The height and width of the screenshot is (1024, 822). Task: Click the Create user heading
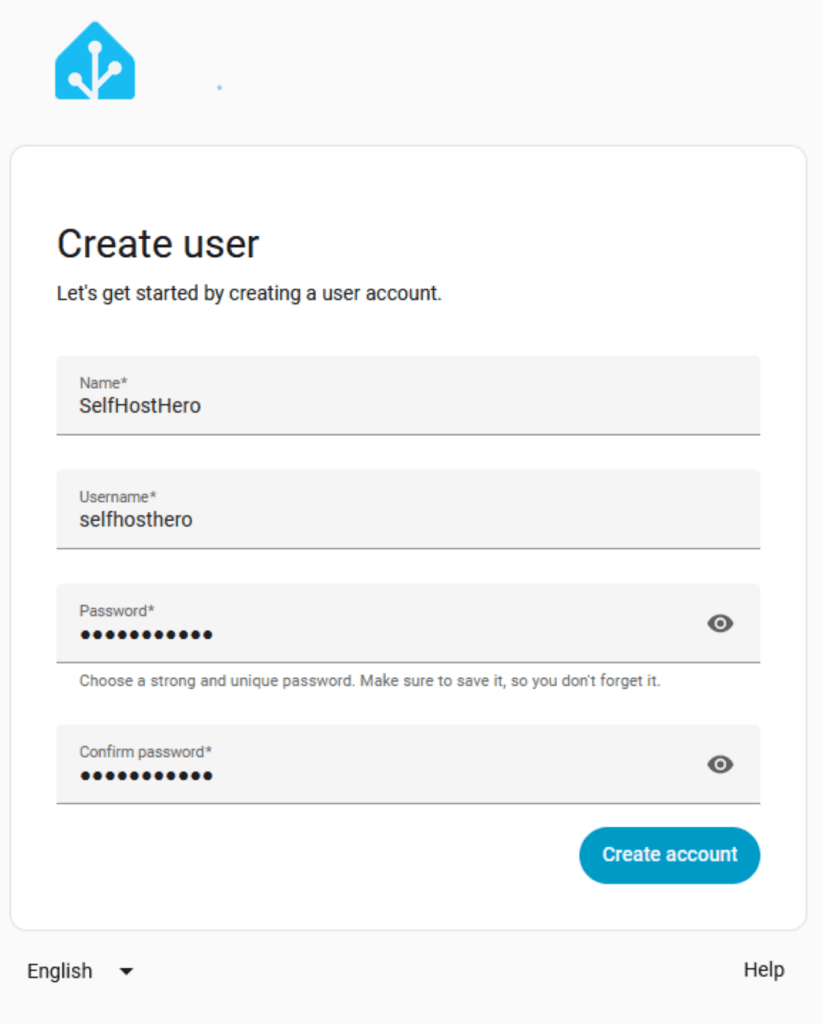click(x=158, y=244)
